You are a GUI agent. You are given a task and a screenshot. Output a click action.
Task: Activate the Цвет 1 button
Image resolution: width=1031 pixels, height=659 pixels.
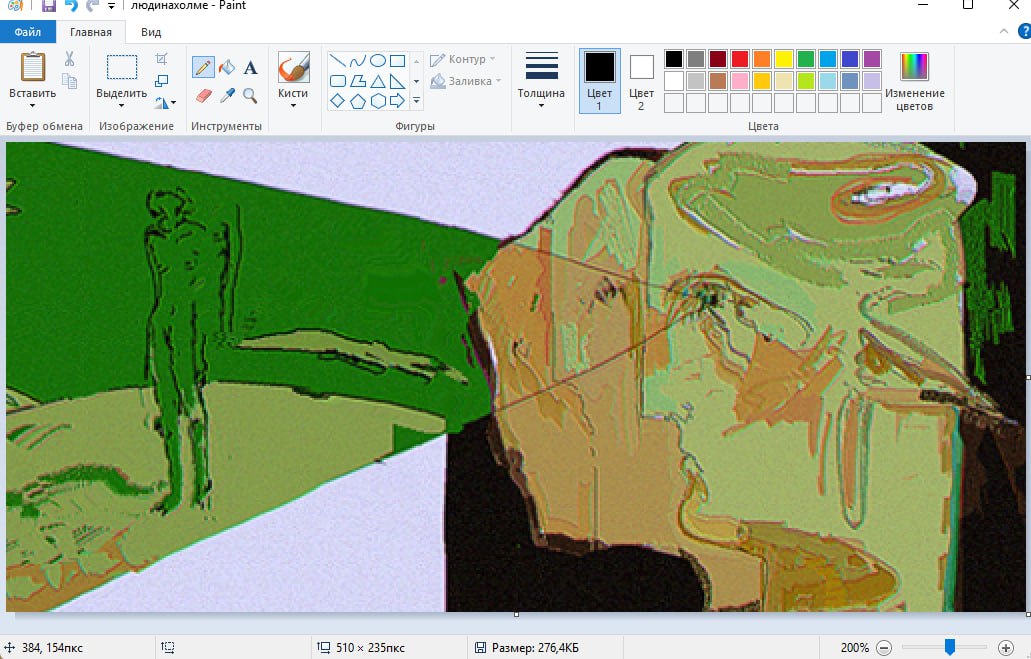click(600, 80)
